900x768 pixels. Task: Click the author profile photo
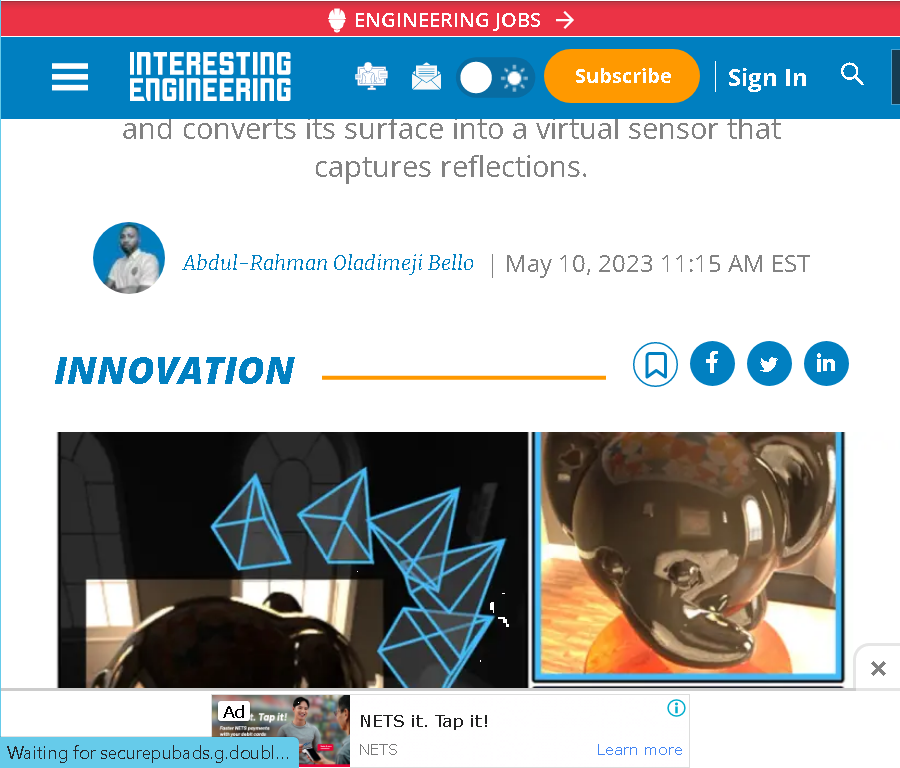point(129,258)
